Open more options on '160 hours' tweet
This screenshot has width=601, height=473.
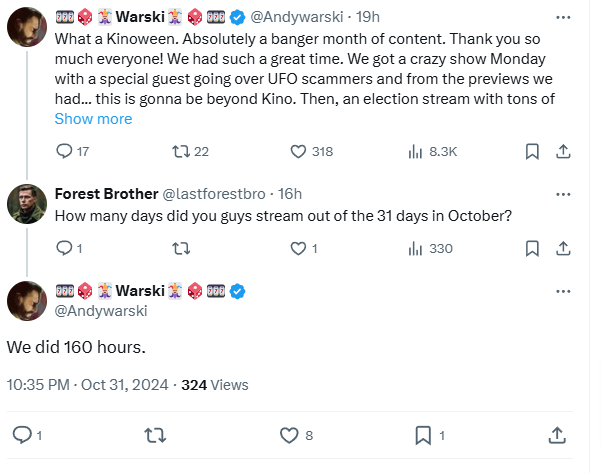(563, 291)
